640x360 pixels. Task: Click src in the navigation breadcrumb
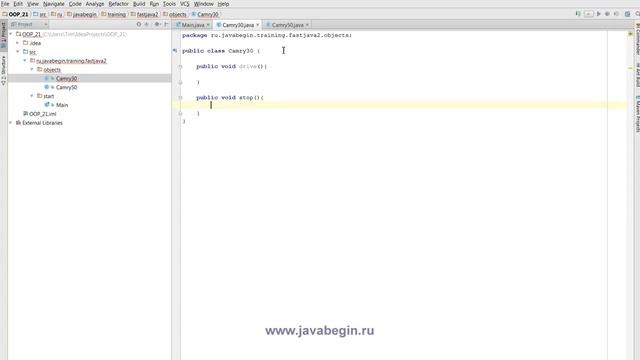pyautogui.click(x=40, y=14)
